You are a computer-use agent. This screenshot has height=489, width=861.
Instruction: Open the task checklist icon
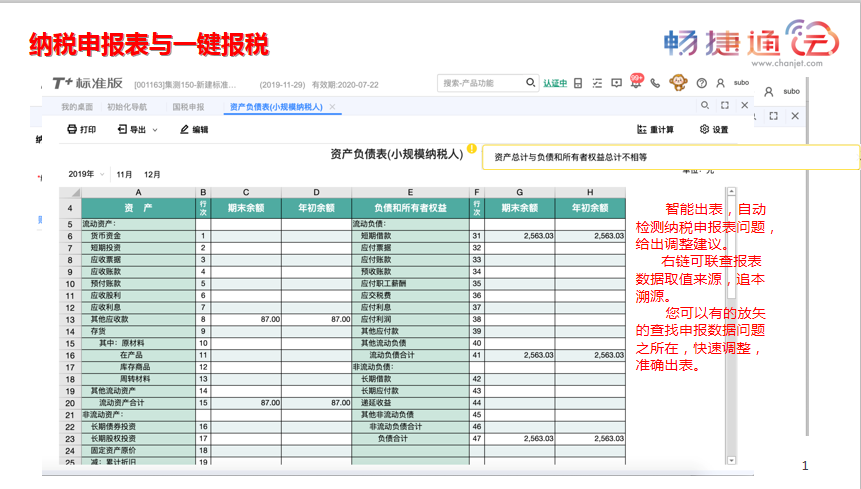click(597, 83)
